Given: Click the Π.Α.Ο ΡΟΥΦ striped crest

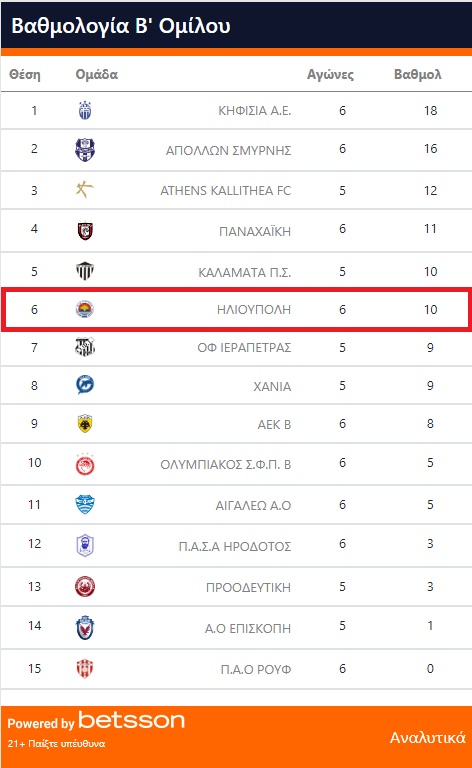Looking at the screenshot, I should (85, 669).
